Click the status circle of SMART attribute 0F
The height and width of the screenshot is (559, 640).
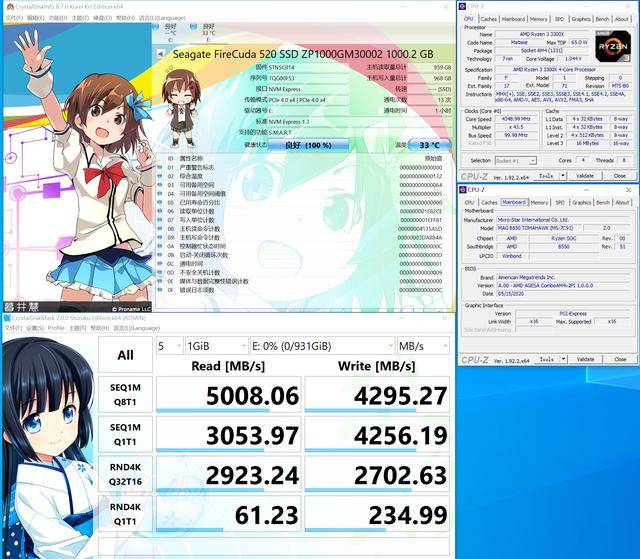[160, 290]
